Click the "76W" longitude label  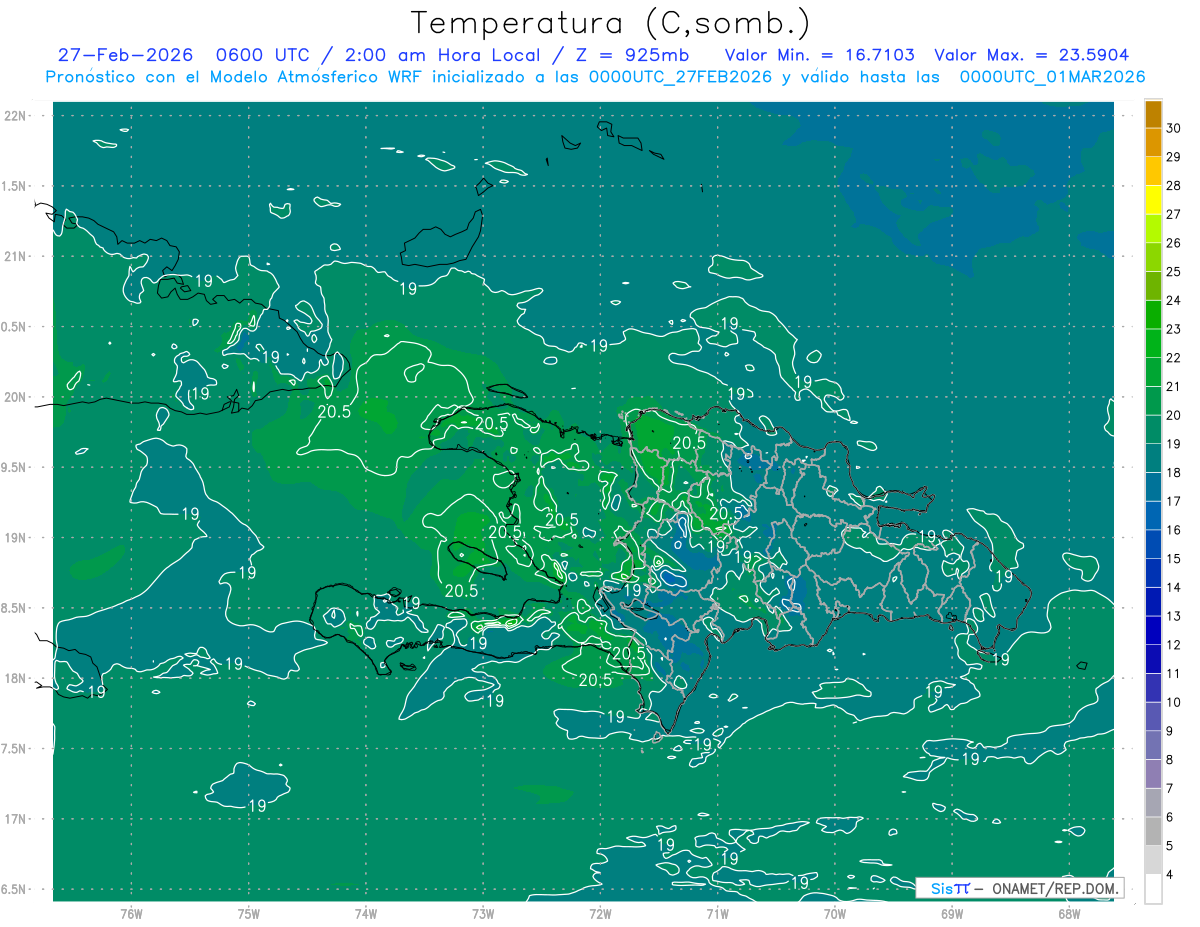tap(131, 913)
